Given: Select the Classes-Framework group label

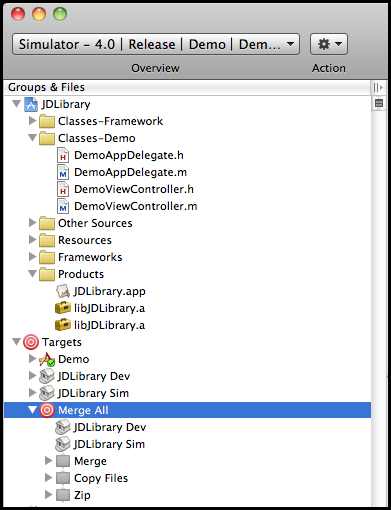Looking at the screenshot, I should pos(110,121).
